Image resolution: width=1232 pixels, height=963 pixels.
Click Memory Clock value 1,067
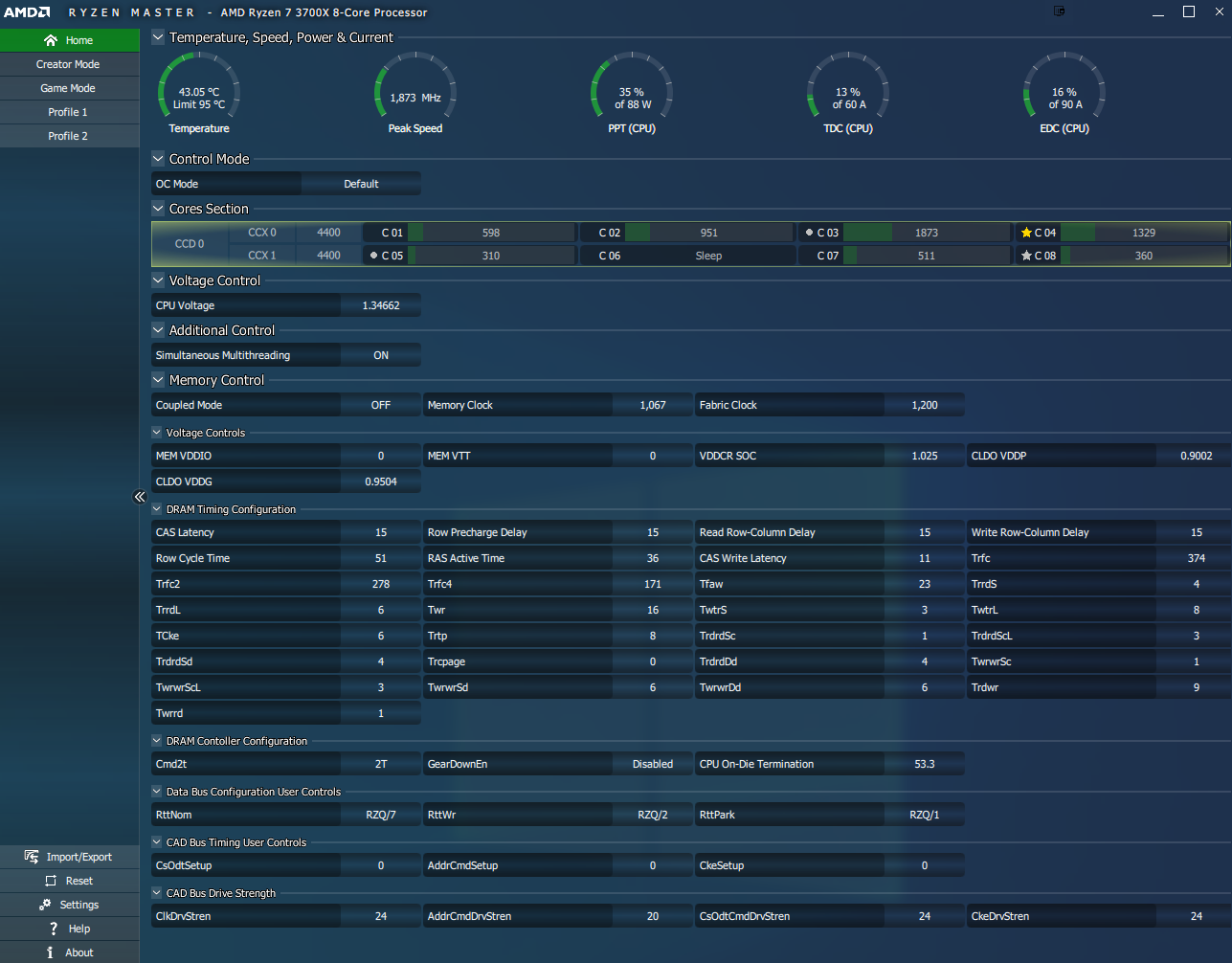pyautogui.click(x=653, y=405)
